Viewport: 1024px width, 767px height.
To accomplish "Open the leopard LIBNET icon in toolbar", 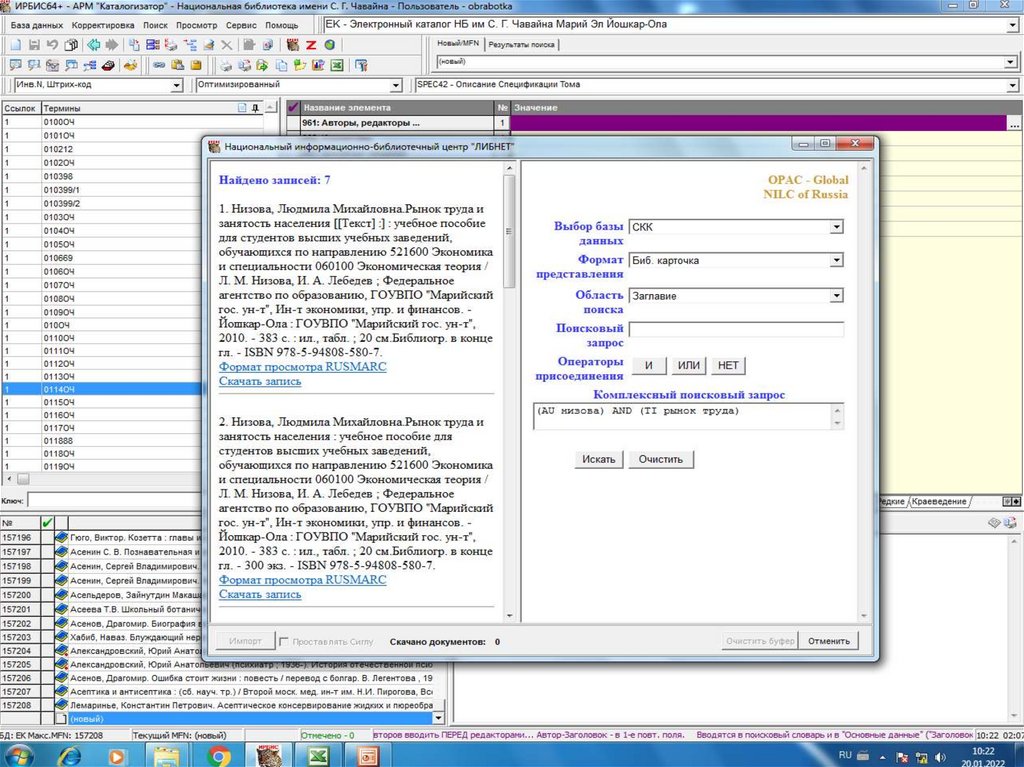I will point(293,45).
